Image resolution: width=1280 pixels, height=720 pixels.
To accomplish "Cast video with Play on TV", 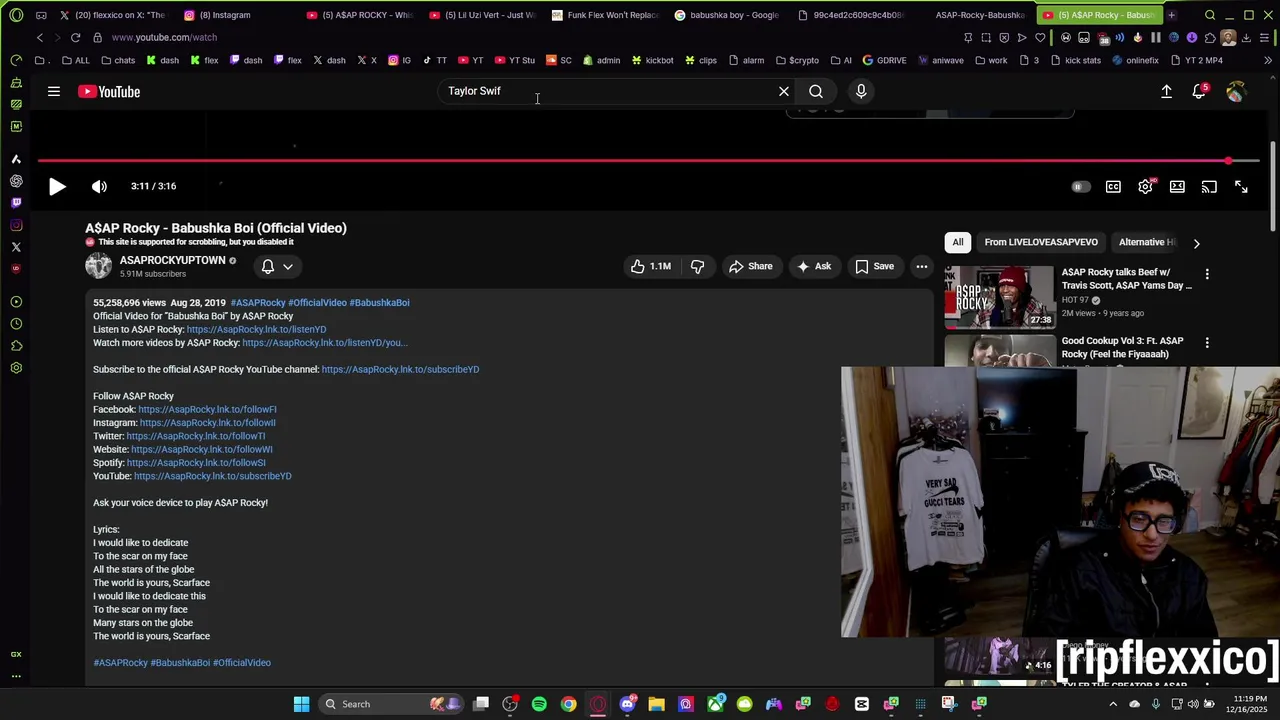I will [x=1209, y=187].
